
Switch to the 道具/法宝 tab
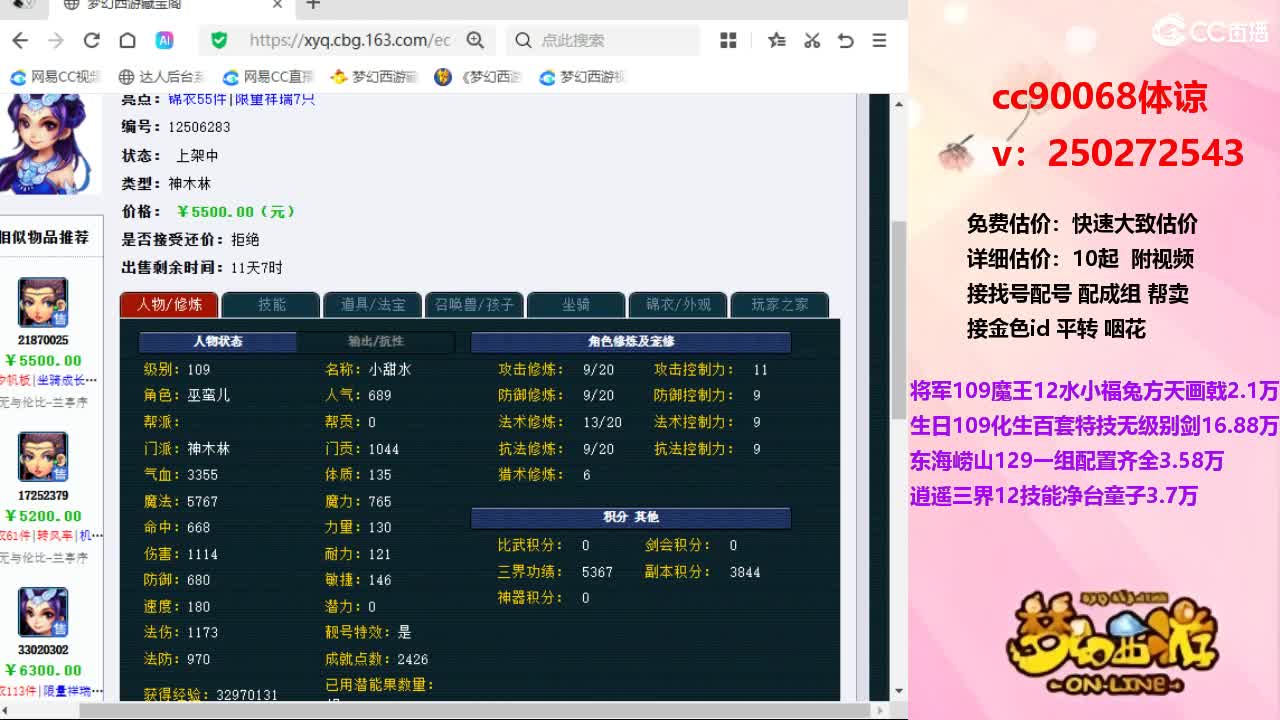(373, 305)
